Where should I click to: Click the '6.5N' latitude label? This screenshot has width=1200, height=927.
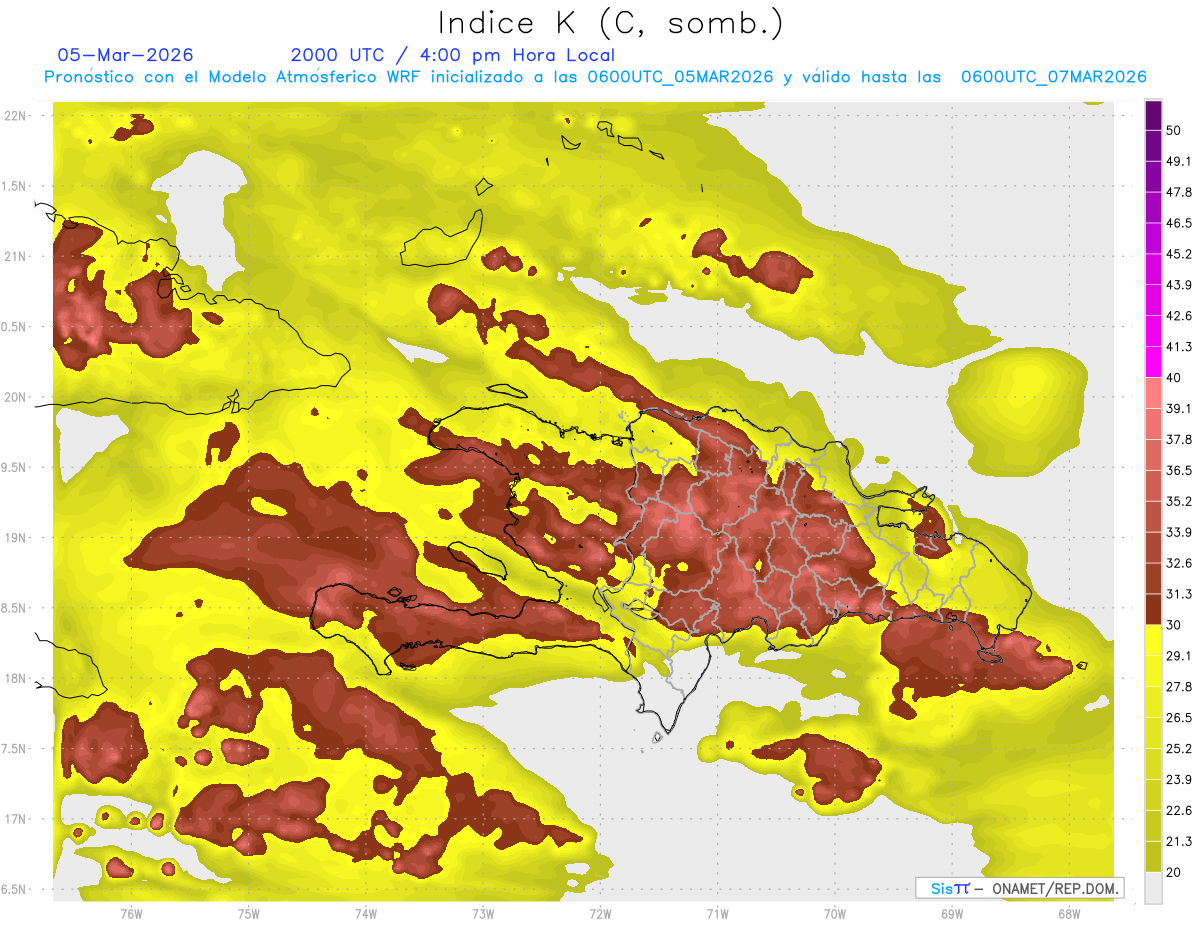pyautogui.click(x=15, y=889)
